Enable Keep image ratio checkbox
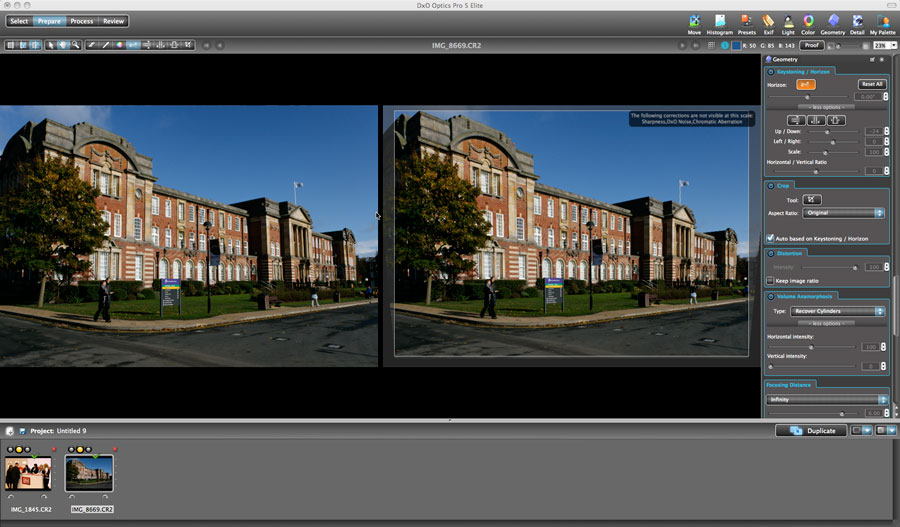 (770, 281)
